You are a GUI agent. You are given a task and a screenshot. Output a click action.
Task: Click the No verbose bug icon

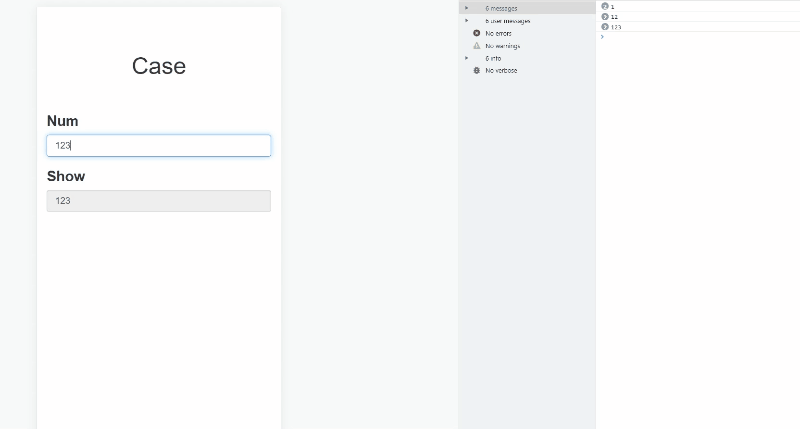click(476, 70)
